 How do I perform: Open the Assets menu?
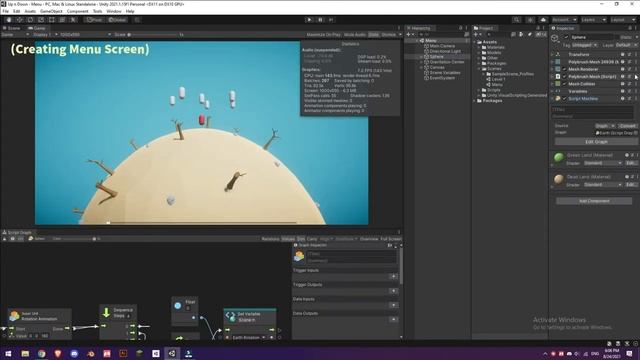tap(30, 11)
